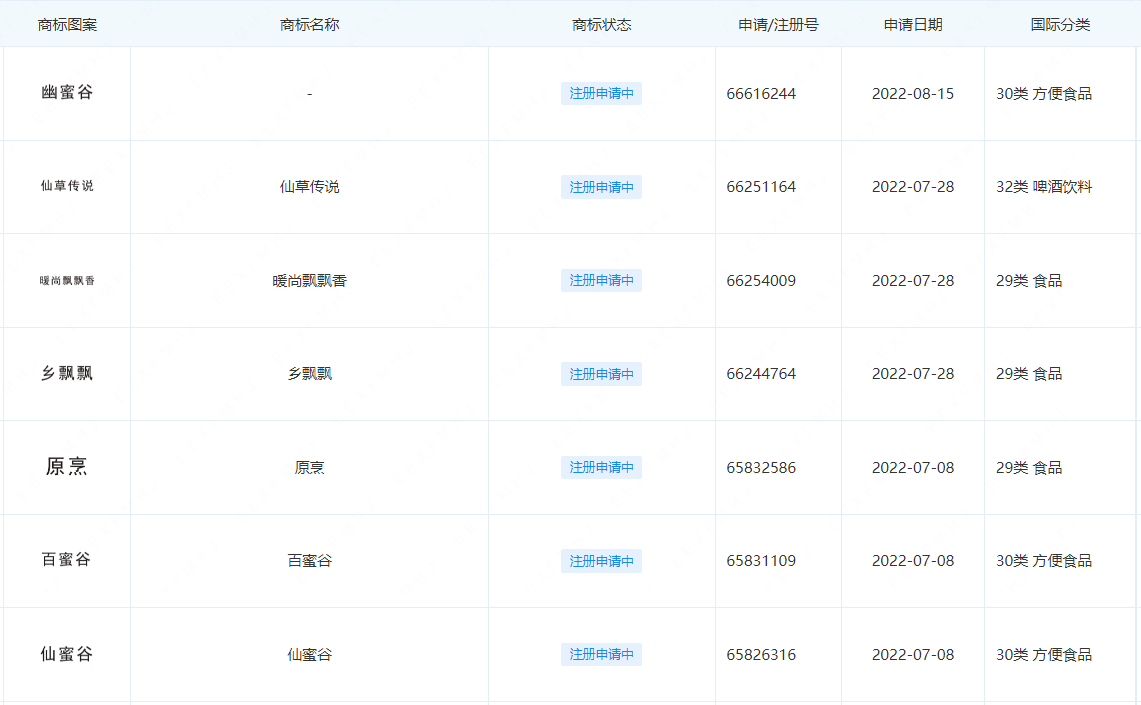Image resolution: width=1141 pixels, height=705 pixels.
Task: Open the 原烹 trademark image
Action: [67, 466]
